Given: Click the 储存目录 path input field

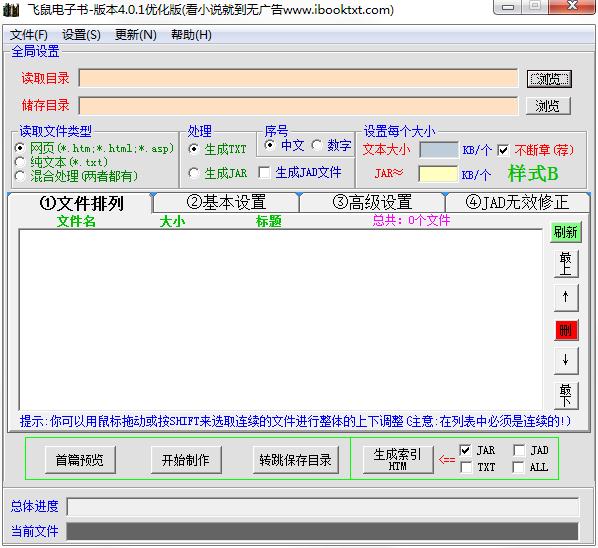Looking at the screenshot, I should pyautogui.click(x=298, y=106).
